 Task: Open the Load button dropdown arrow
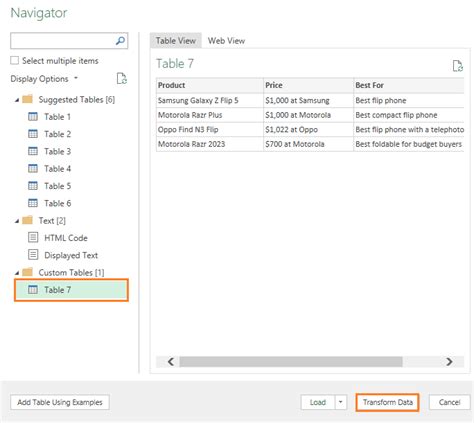click(341, 402)
